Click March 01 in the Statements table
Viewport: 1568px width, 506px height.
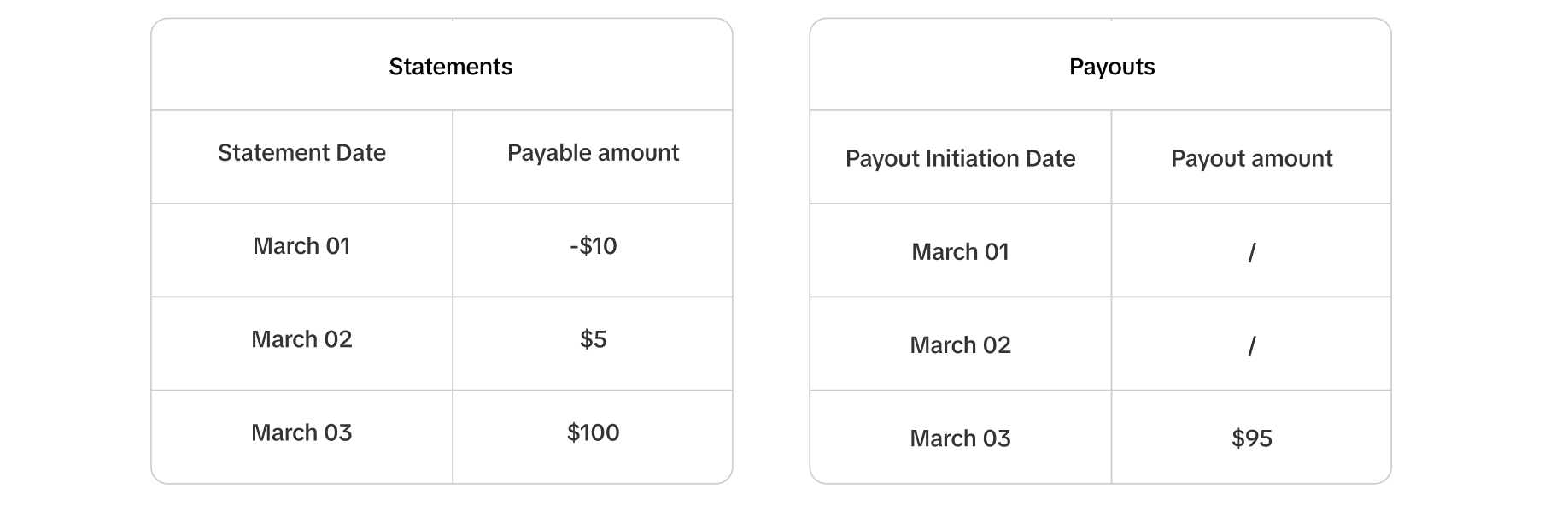301,246
